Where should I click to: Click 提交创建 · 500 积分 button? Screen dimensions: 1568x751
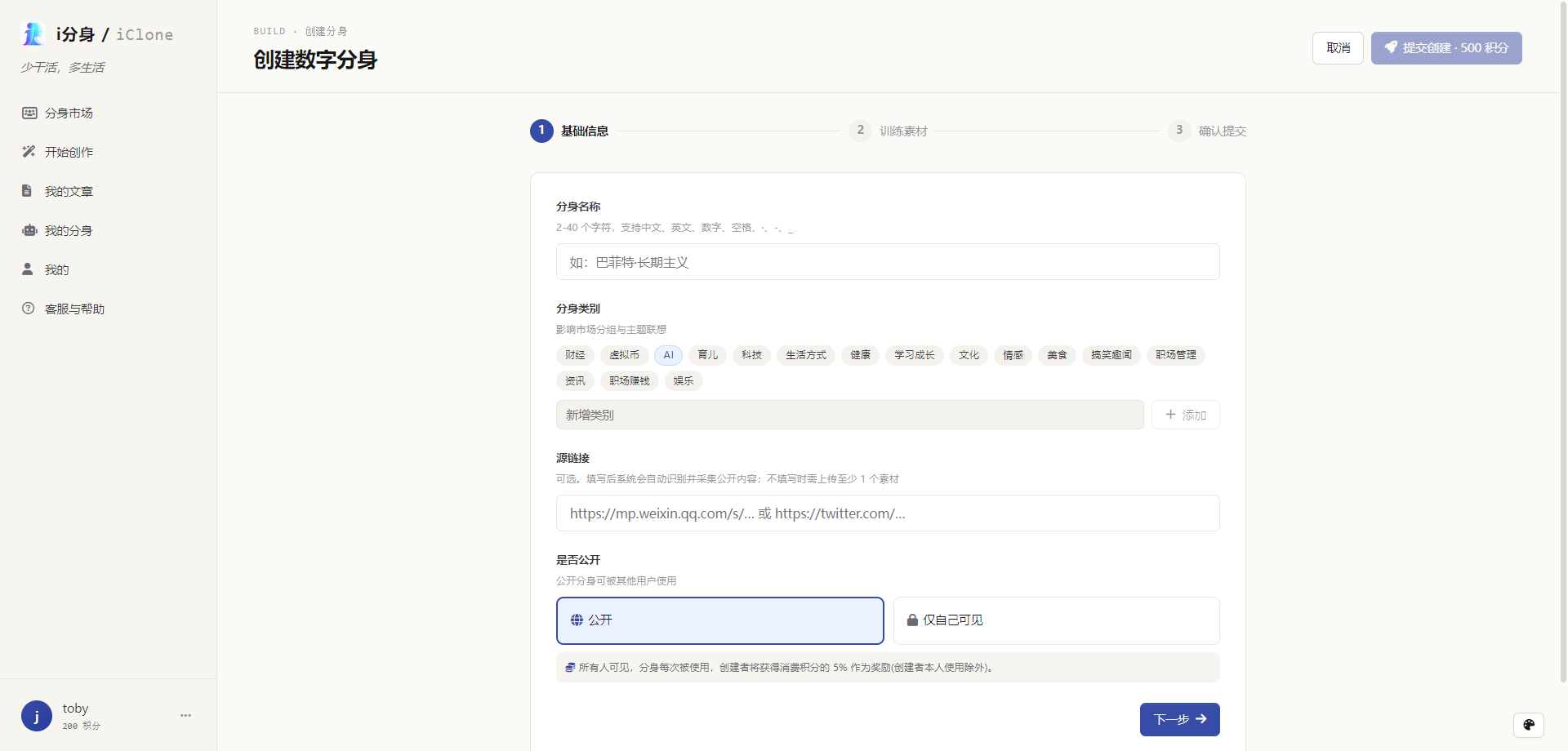(x=1446, y=48)
